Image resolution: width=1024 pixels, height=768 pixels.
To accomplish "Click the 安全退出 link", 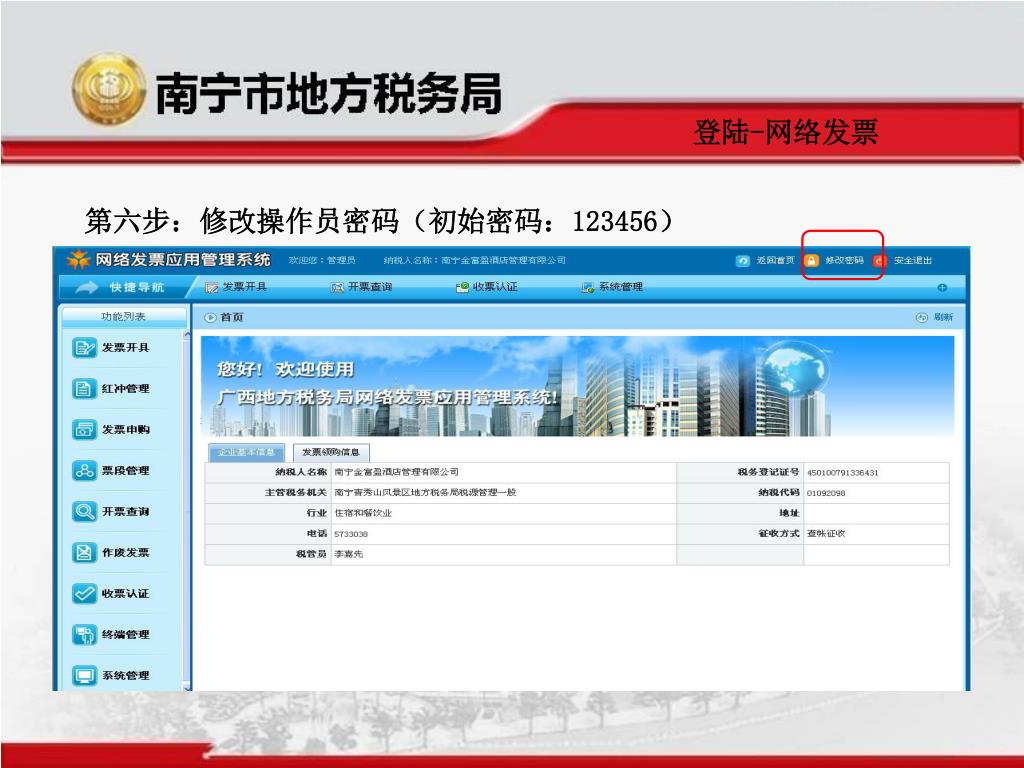I will tap(913, 261).
